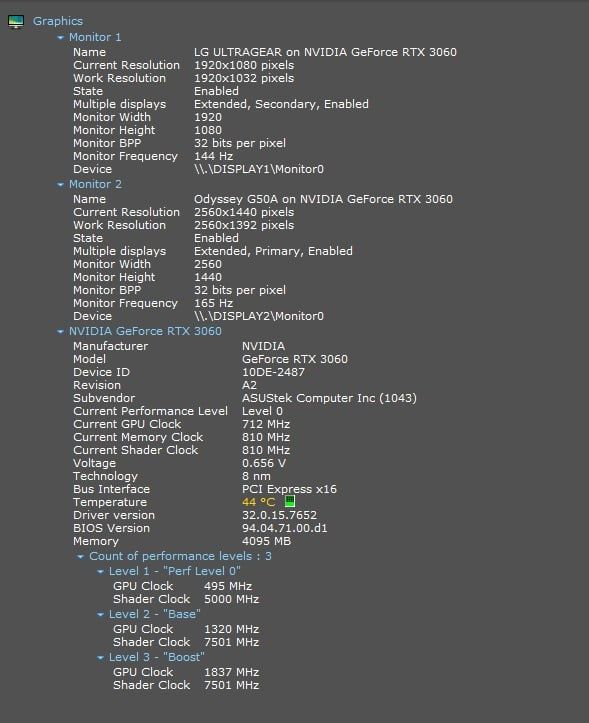Select the Graphics section heading
Screen dimensions: 589x723
tap(58, 21)
